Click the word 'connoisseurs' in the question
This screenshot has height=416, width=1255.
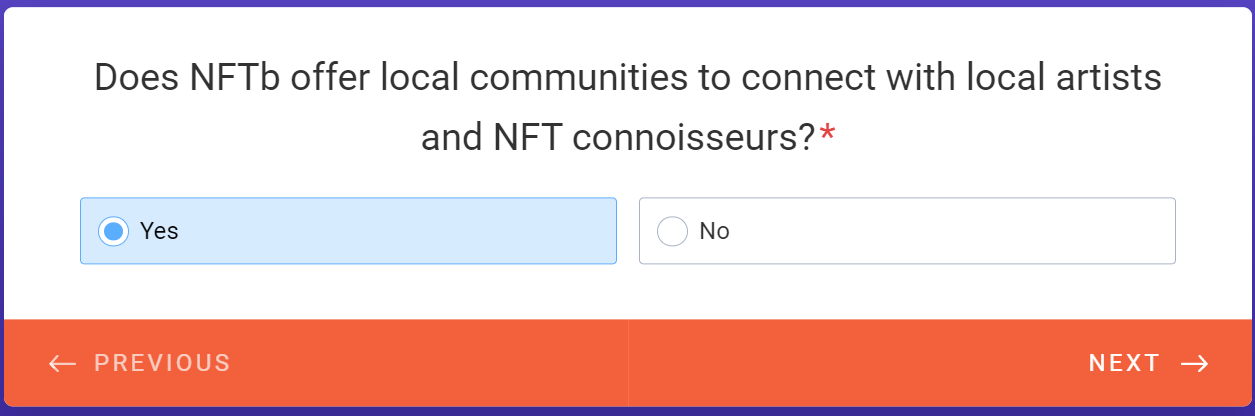694,138
